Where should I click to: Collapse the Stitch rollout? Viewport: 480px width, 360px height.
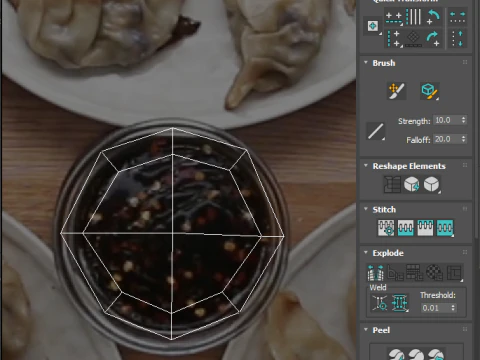tap(366, 209)
